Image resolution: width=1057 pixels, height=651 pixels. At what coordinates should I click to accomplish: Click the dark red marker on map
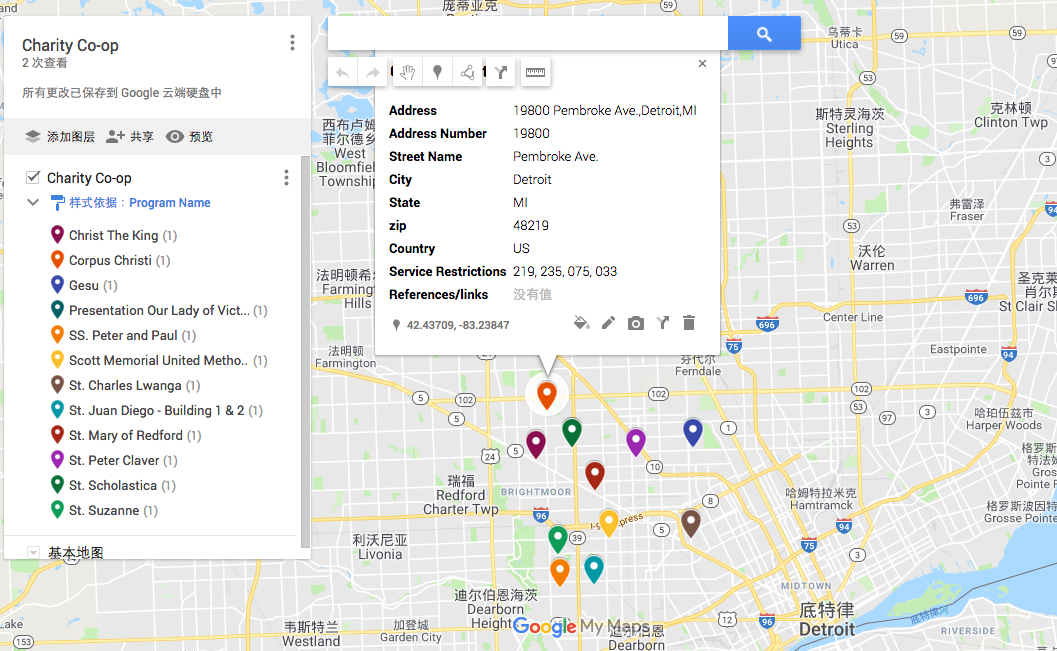coord(595,474)
